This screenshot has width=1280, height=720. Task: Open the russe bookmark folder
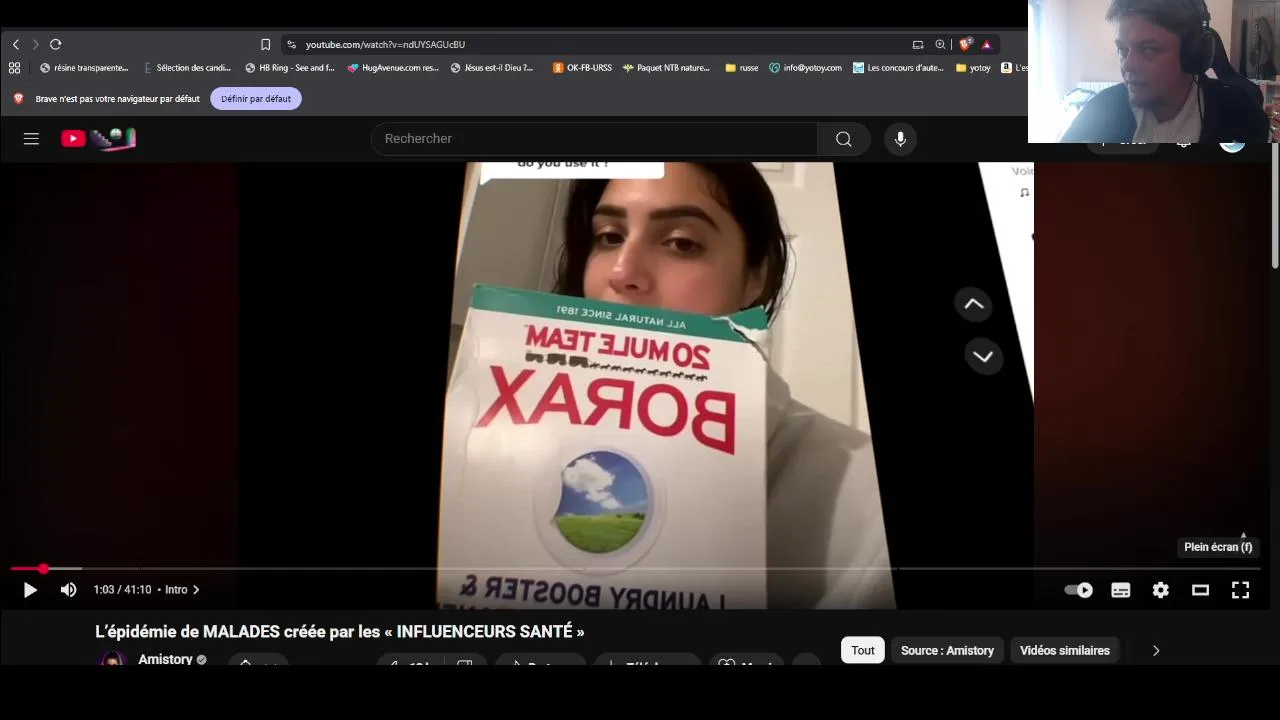pos(742,68)
